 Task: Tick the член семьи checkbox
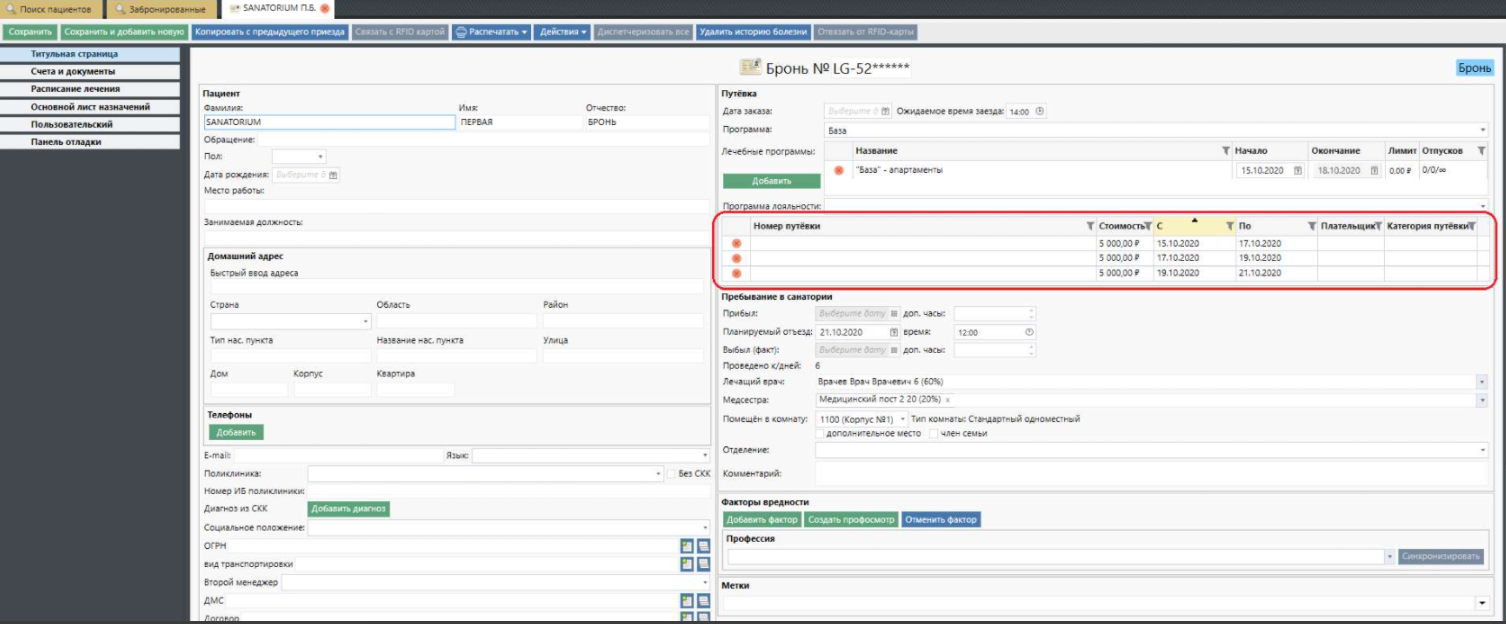coord(932,433)
